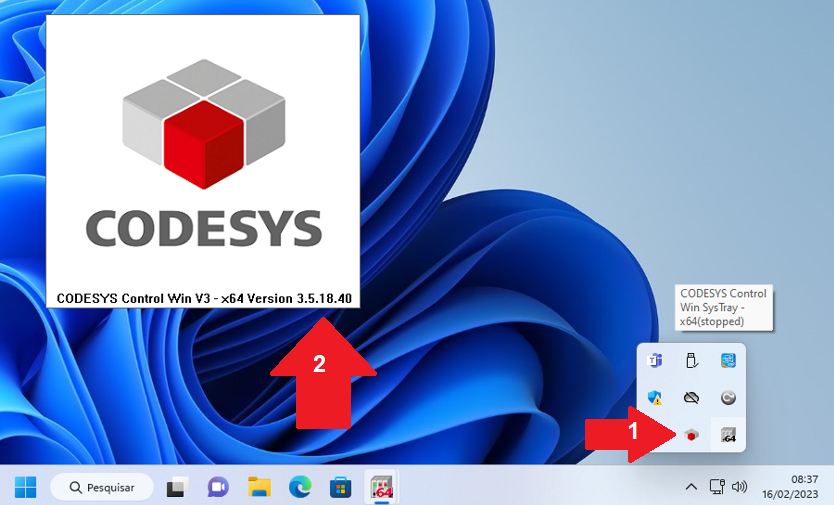Click the CODESYS x64 taskbar app

(381, 487)
